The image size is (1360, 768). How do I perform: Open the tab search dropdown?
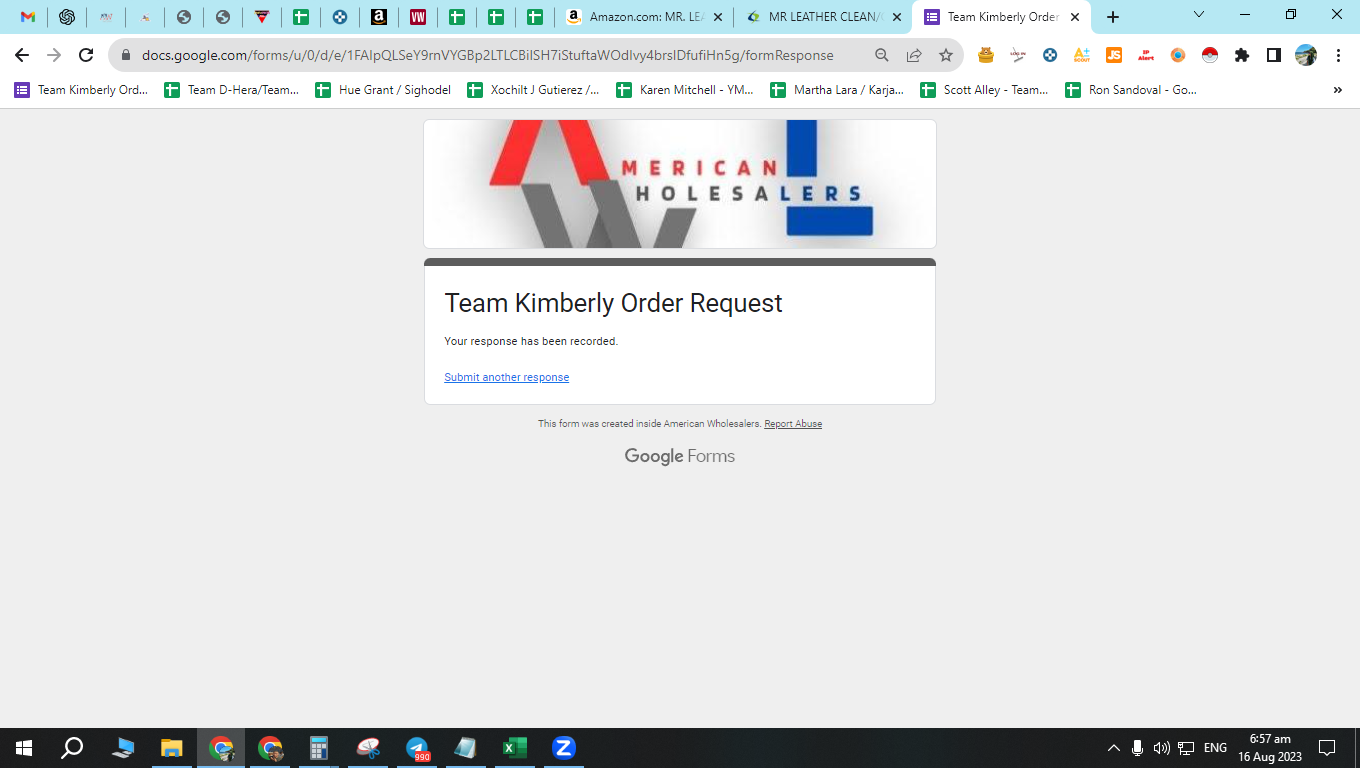click(1199, 15)
